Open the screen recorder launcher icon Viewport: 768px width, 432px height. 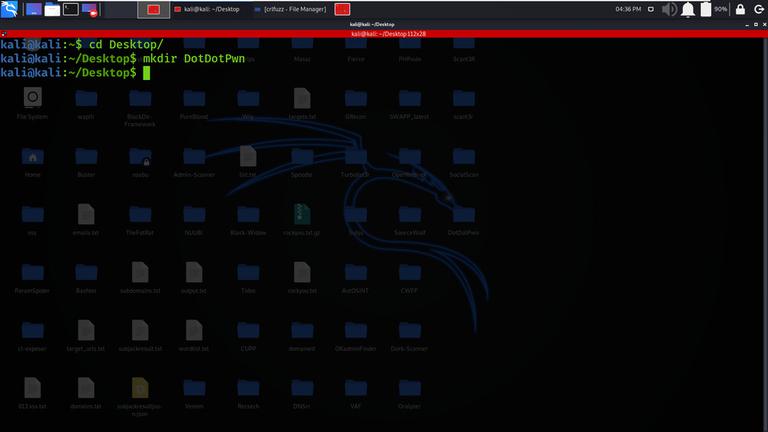90,9
